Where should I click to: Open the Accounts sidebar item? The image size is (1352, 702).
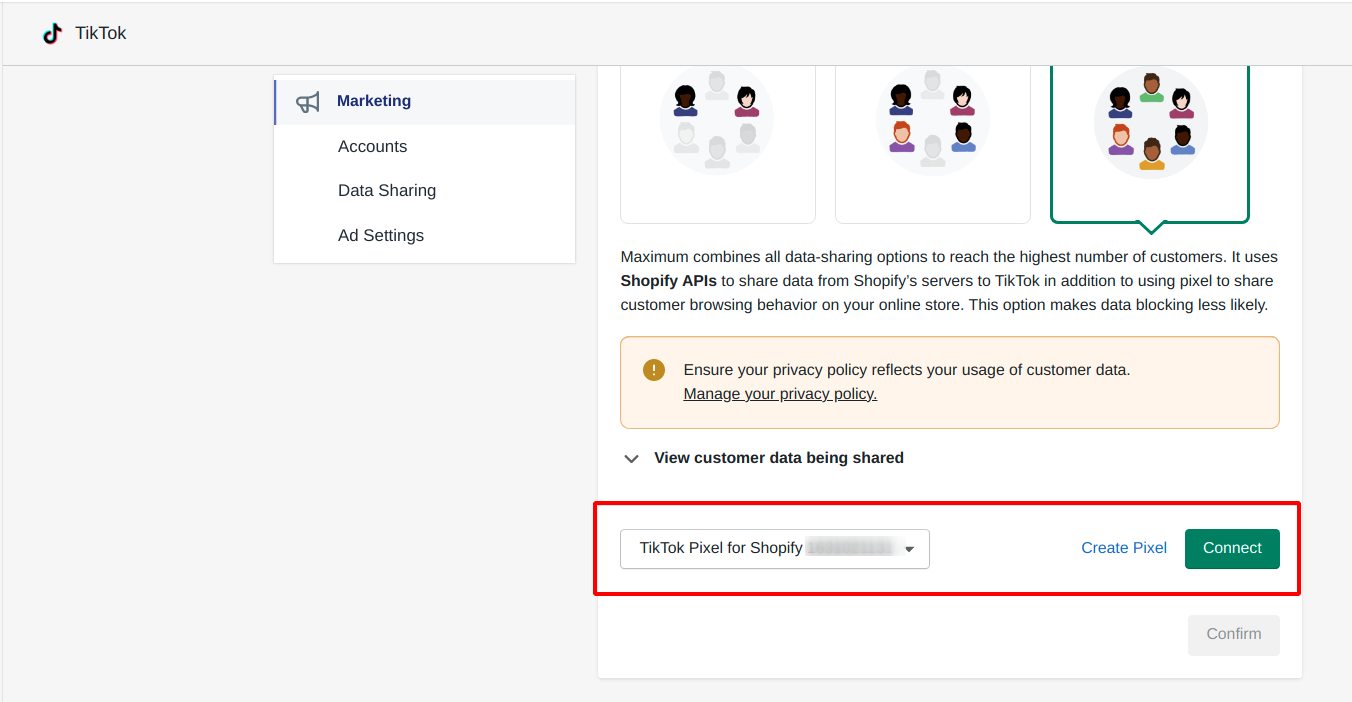(x=372, y=146)
